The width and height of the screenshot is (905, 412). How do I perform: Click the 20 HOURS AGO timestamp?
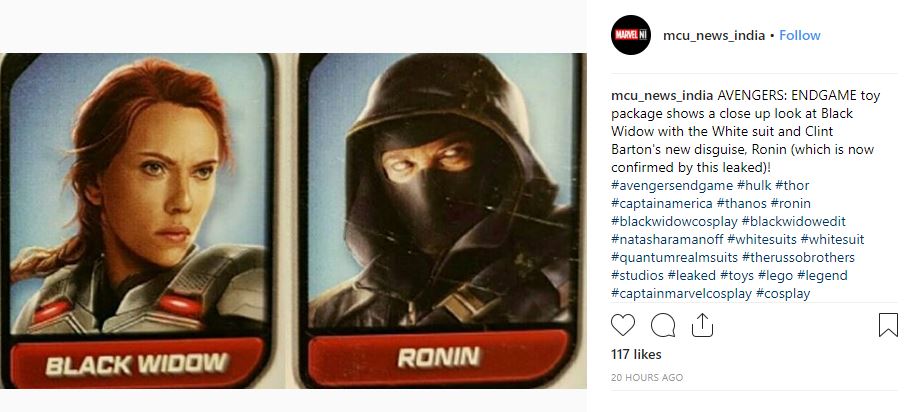coord(647,377)
